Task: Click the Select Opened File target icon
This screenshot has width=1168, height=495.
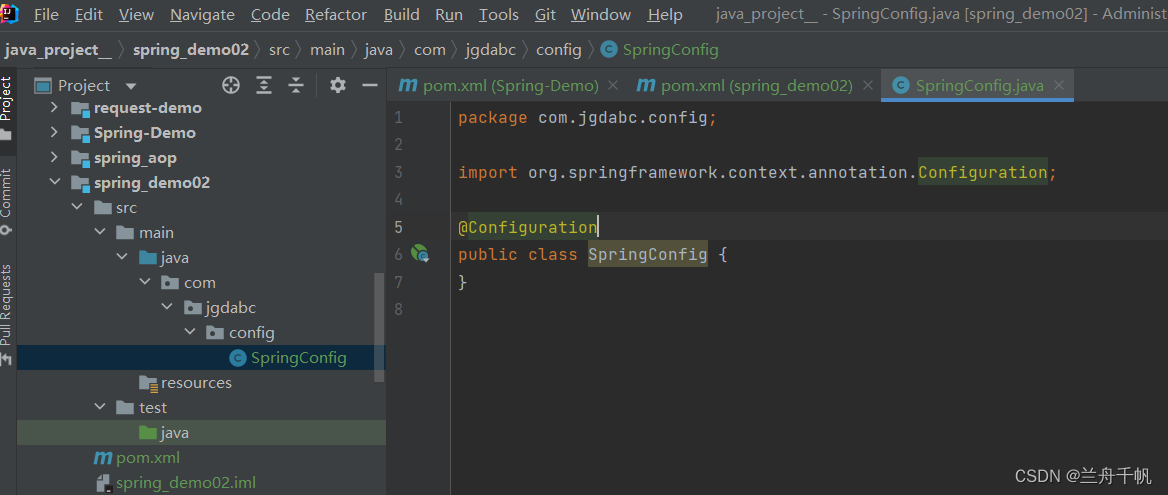Action: 231,86
